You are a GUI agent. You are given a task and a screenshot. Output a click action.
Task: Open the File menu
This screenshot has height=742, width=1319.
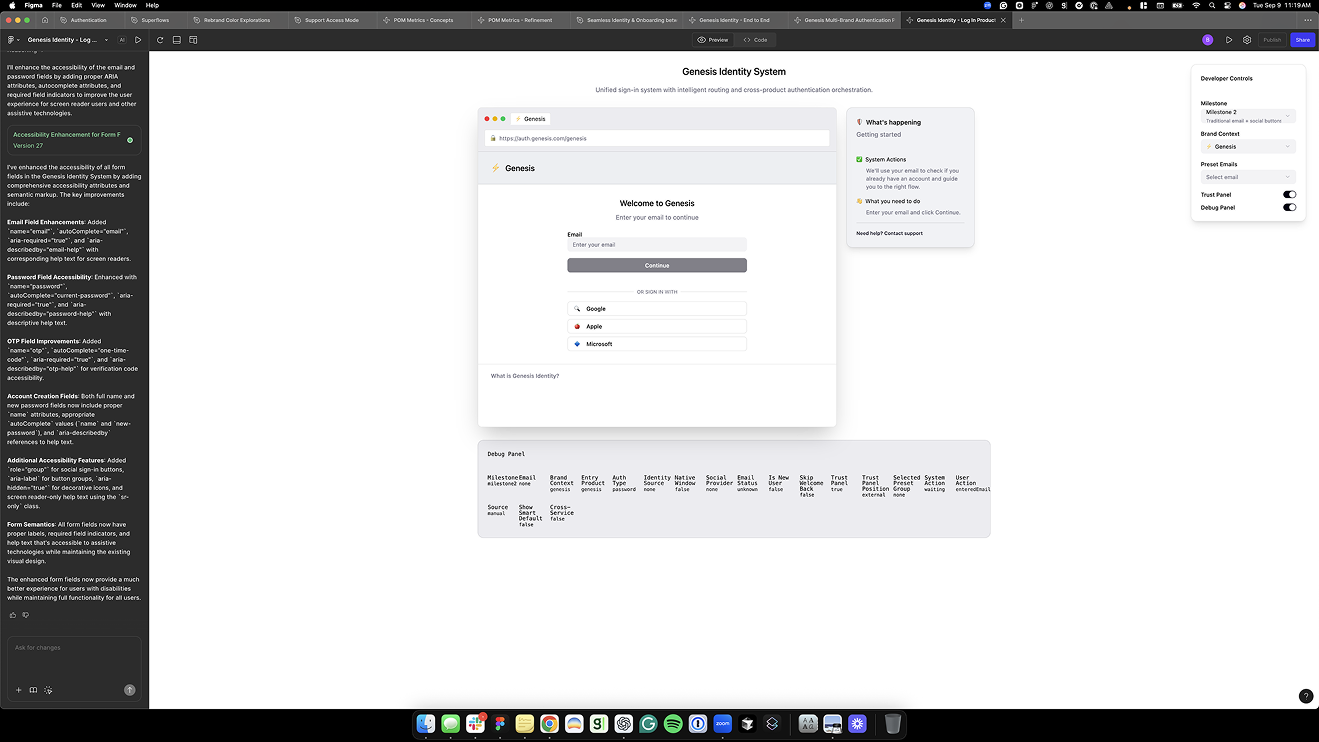[x=57, y=5]
